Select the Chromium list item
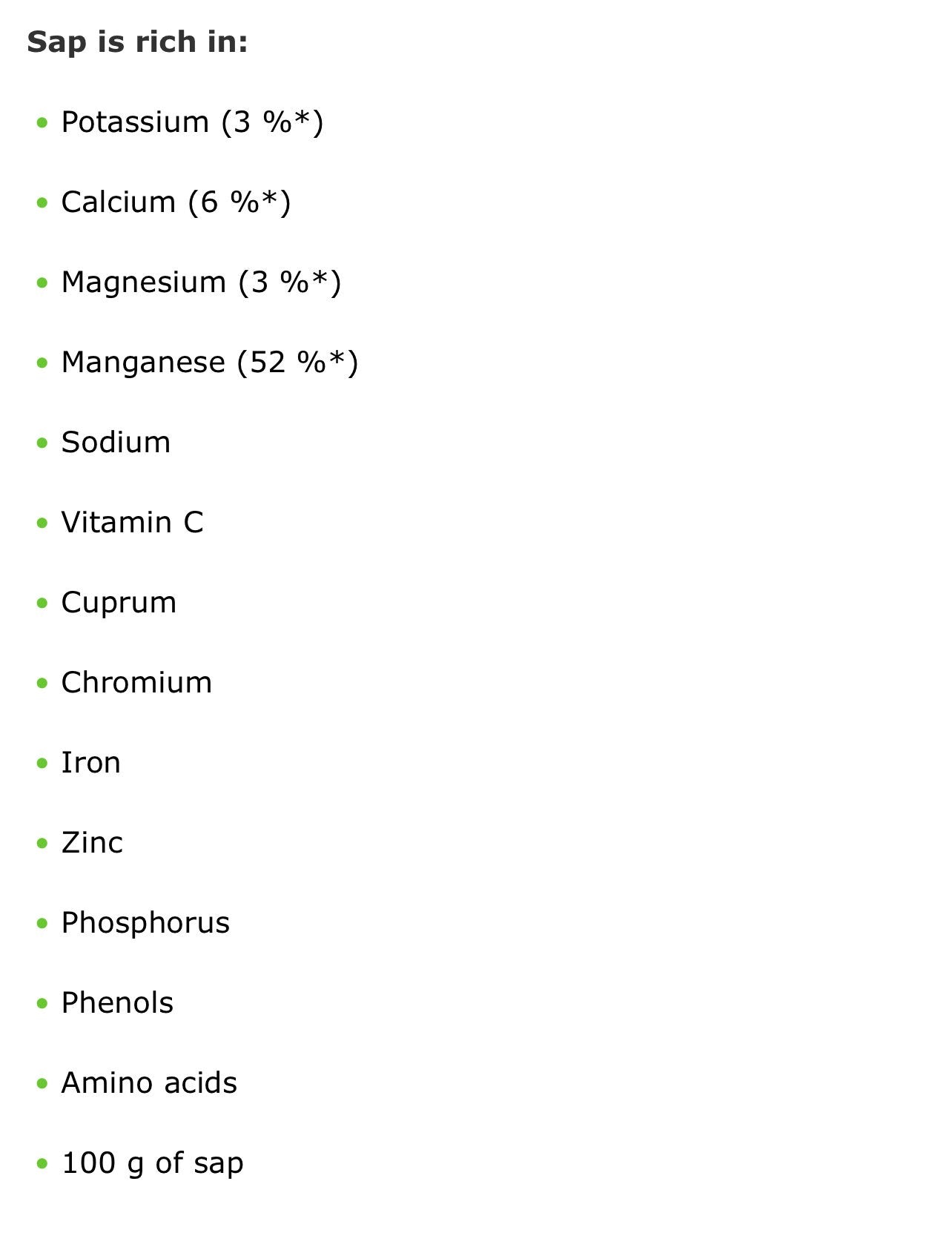 click(x=136, y=683)
